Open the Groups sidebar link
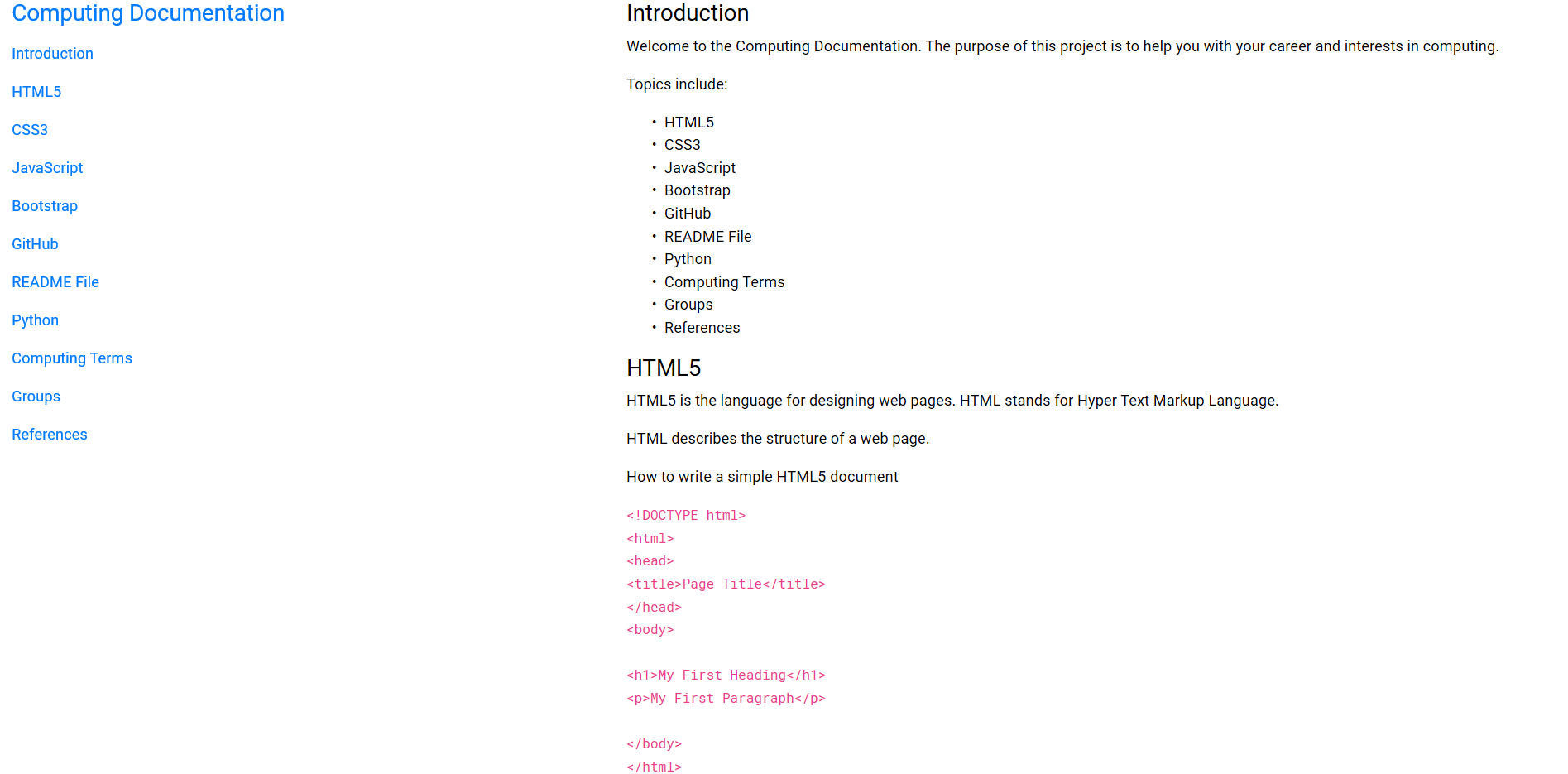This screenshot has height=774, width=1568. (36, 397)
